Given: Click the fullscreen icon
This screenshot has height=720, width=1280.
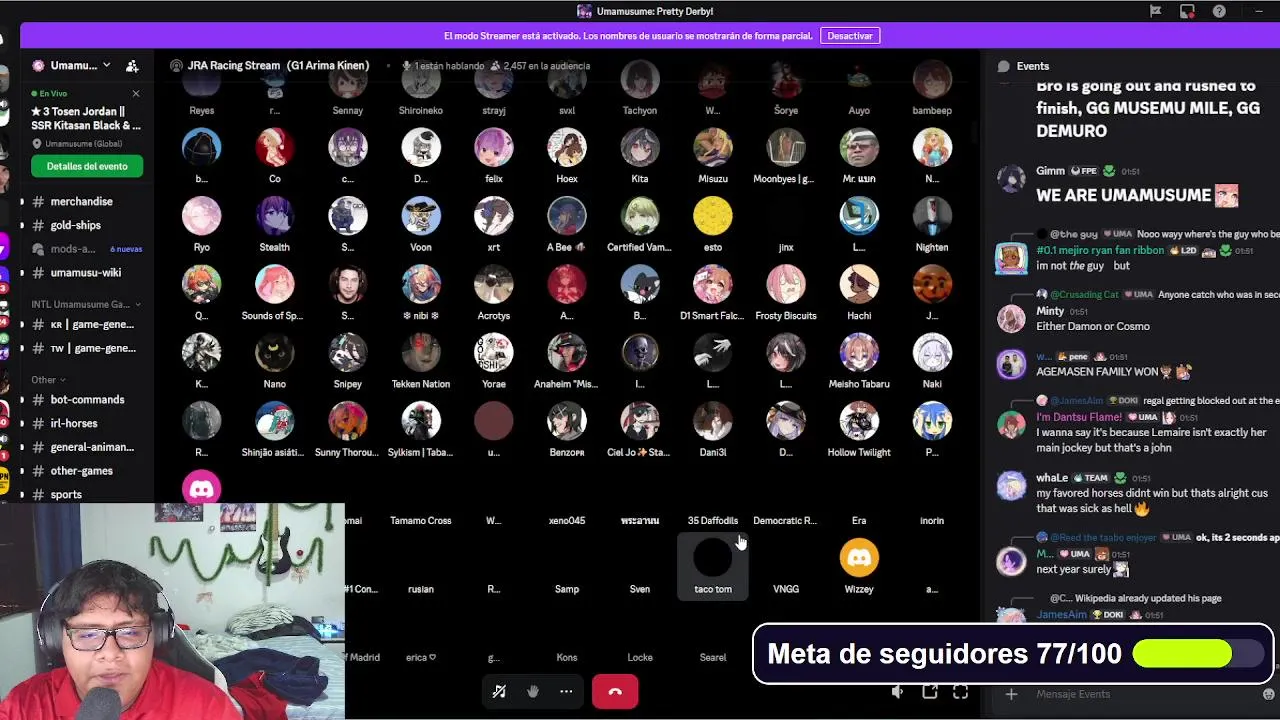Looking at the screenshot, I should (x=960, y=692).
